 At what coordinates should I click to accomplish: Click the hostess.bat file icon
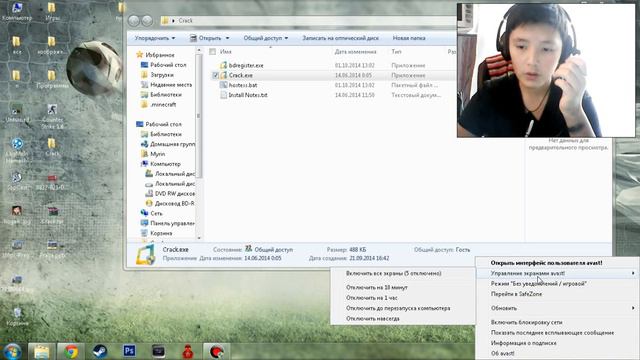pos(223,85)
